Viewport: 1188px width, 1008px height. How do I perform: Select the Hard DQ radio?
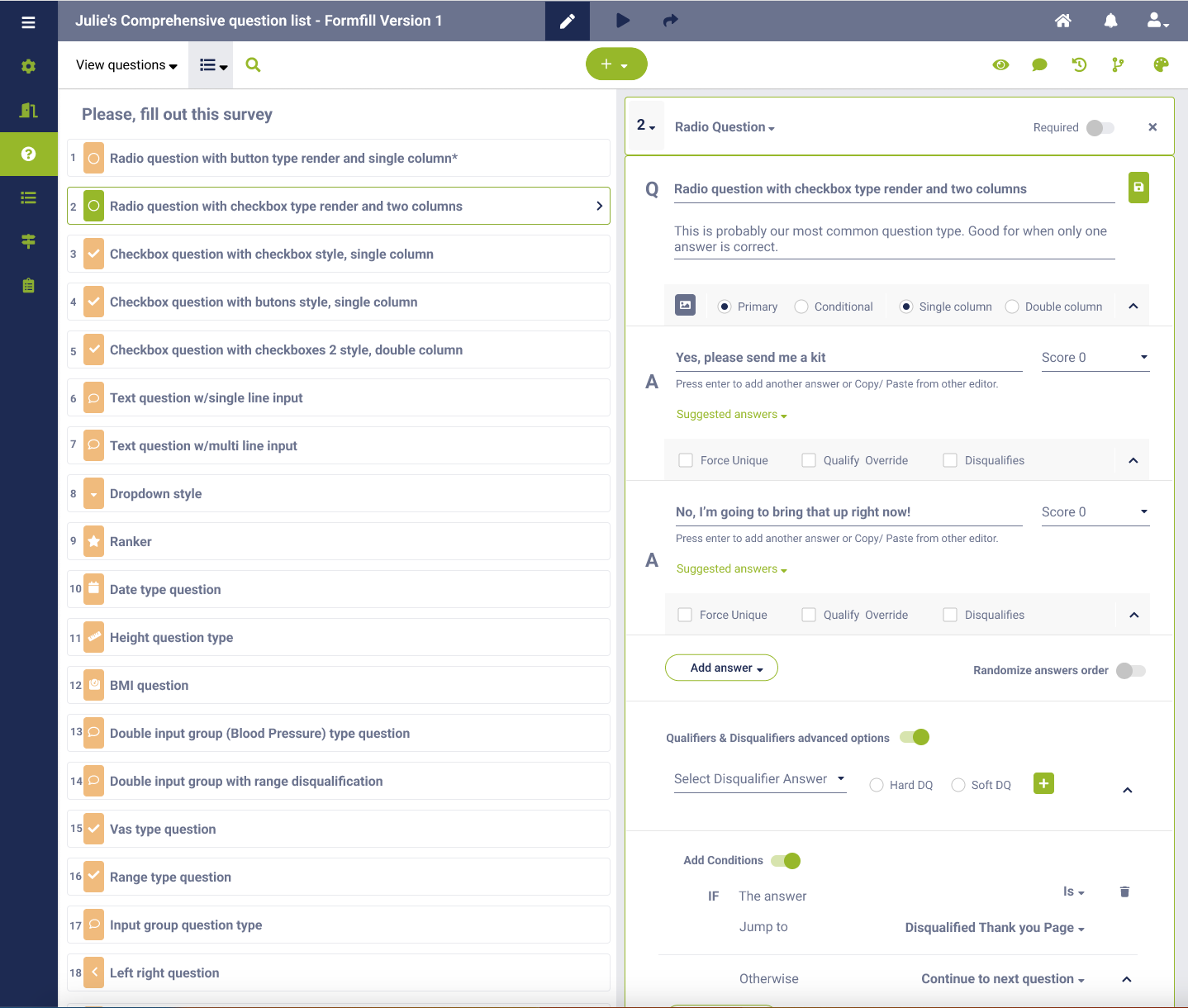click(x=877, y=785)
